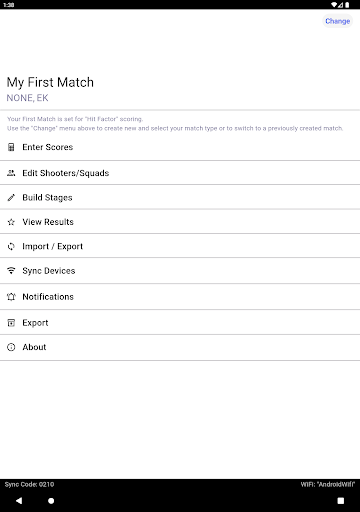Image resolution: width=360 pixels, height=512 pixels.
Task: Tap the archive icon beside Export
Action: (x=11, y=323)
